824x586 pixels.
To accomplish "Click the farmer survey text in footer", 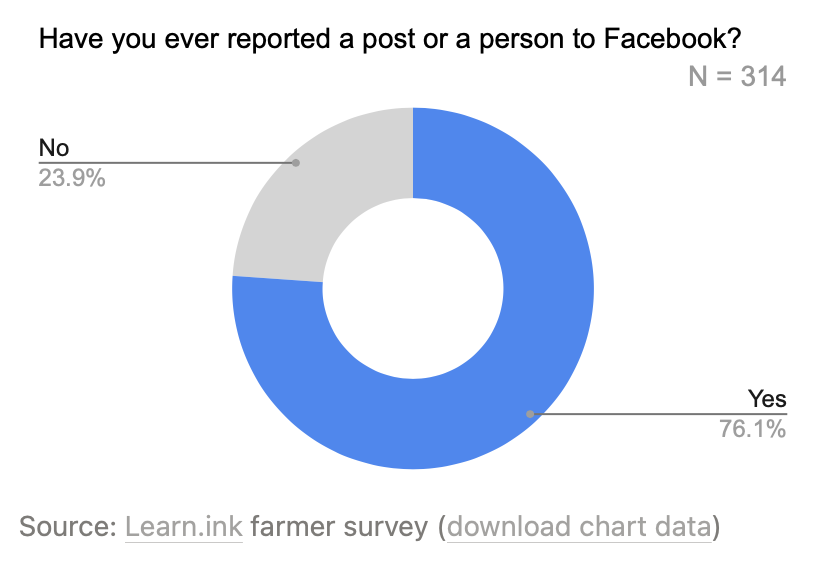I will pos(339,527).
